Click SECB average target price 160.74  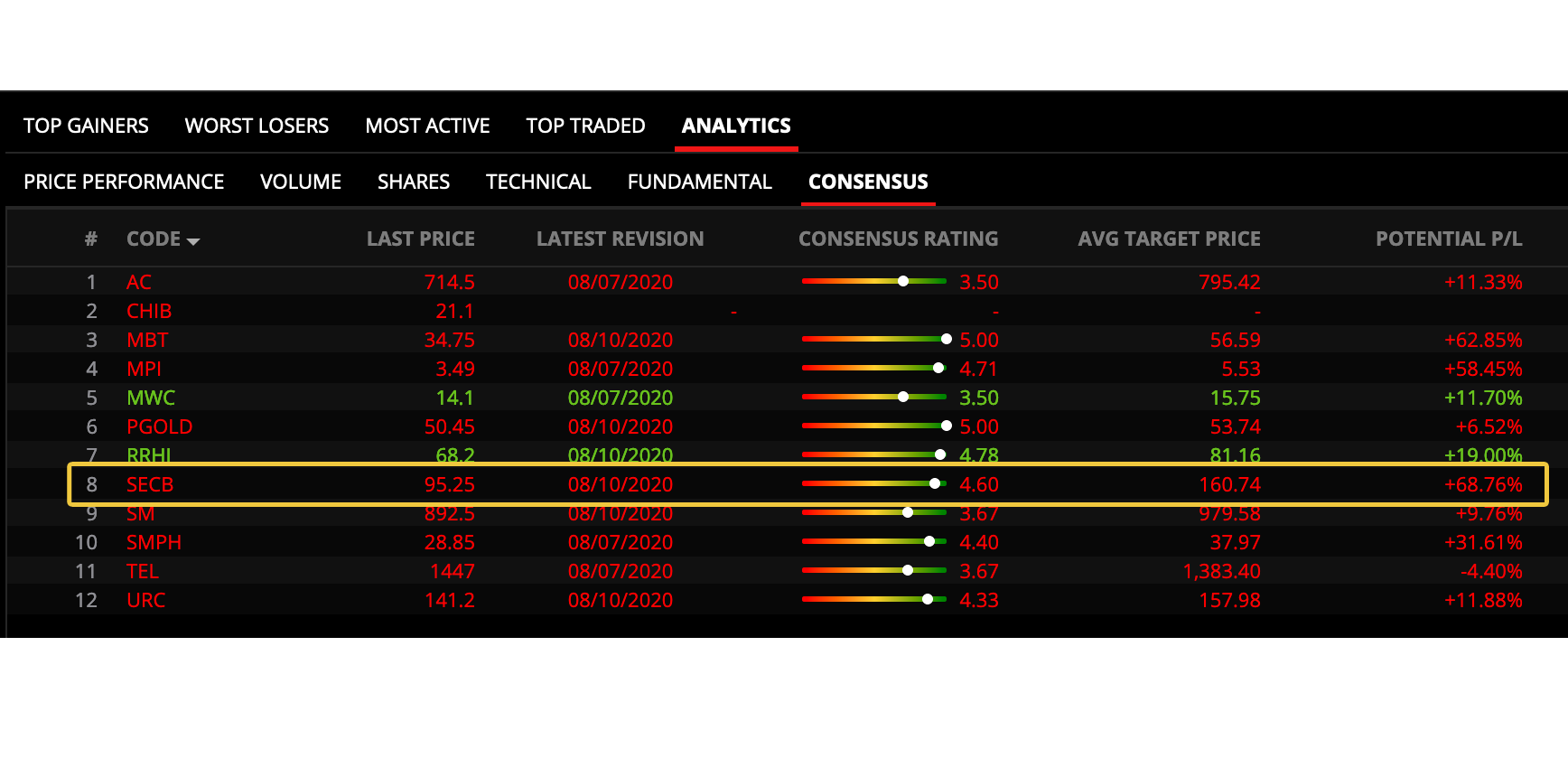(x=1229, y=484)
